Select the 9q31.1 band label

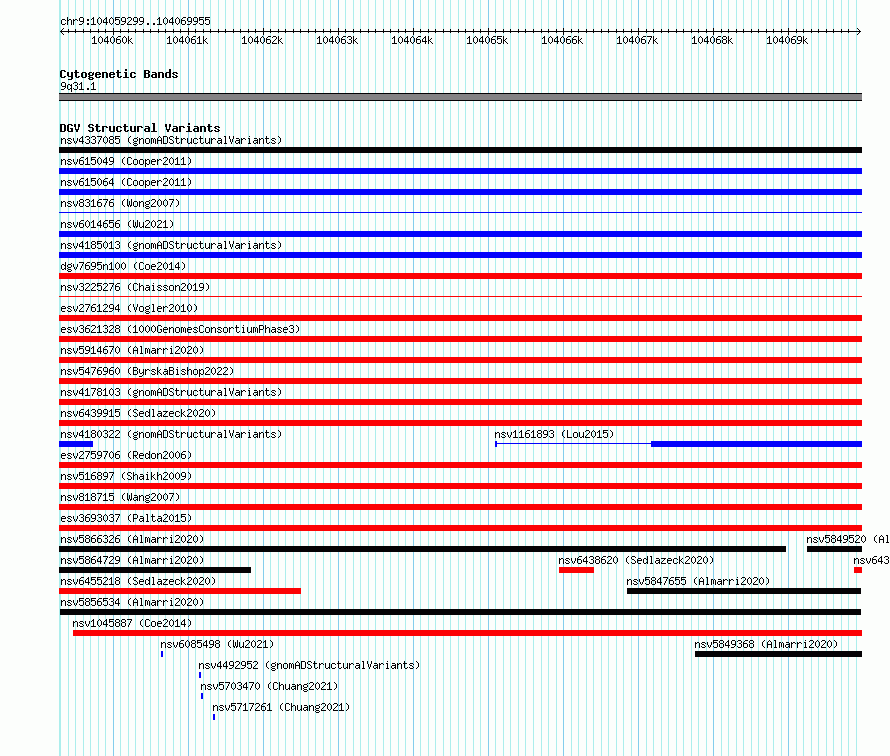point(78,86)
